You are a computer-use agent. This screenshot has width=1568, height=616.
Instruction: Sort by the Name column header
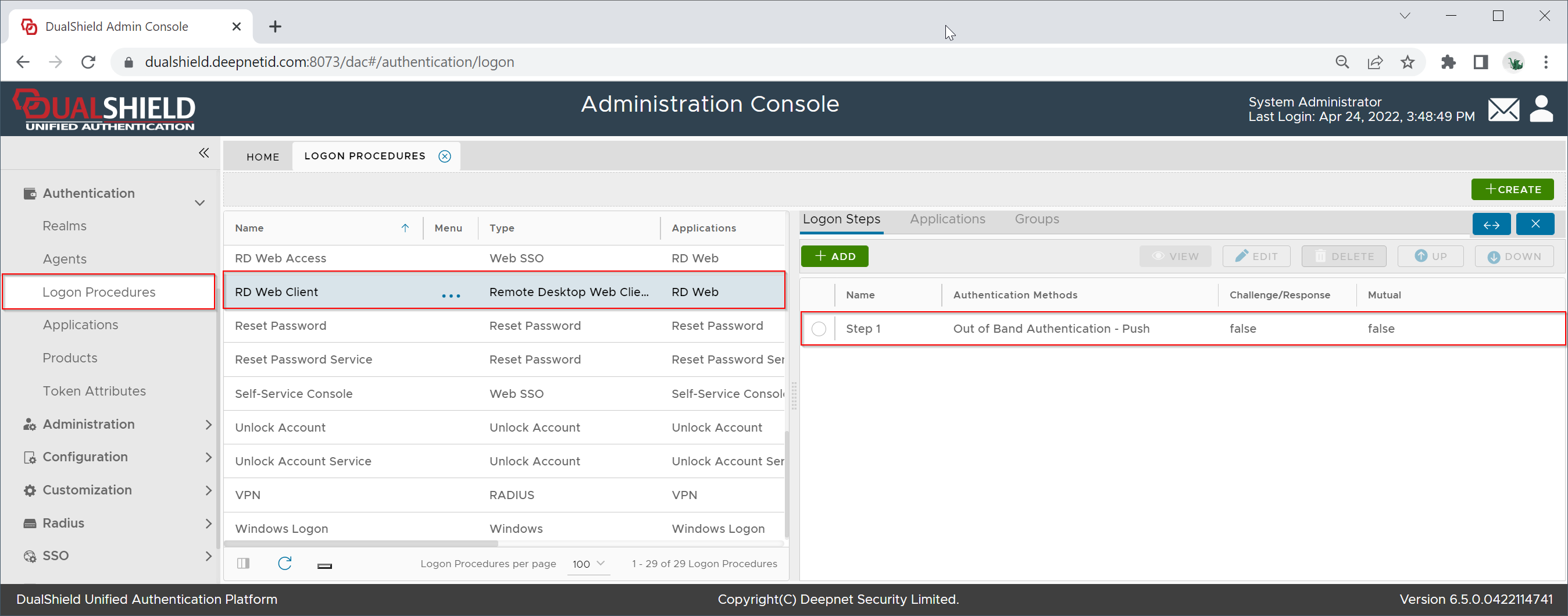tap(249, 228)
